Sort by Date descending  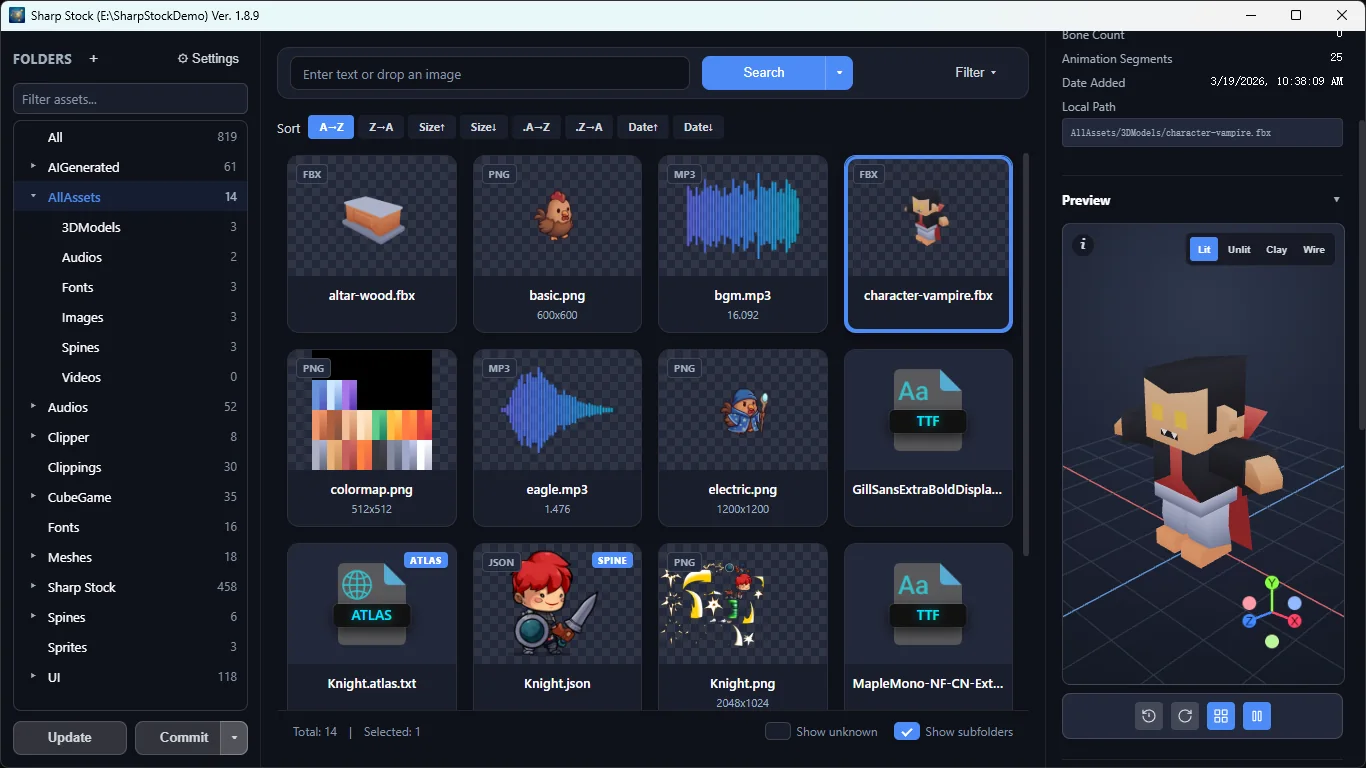698,127
